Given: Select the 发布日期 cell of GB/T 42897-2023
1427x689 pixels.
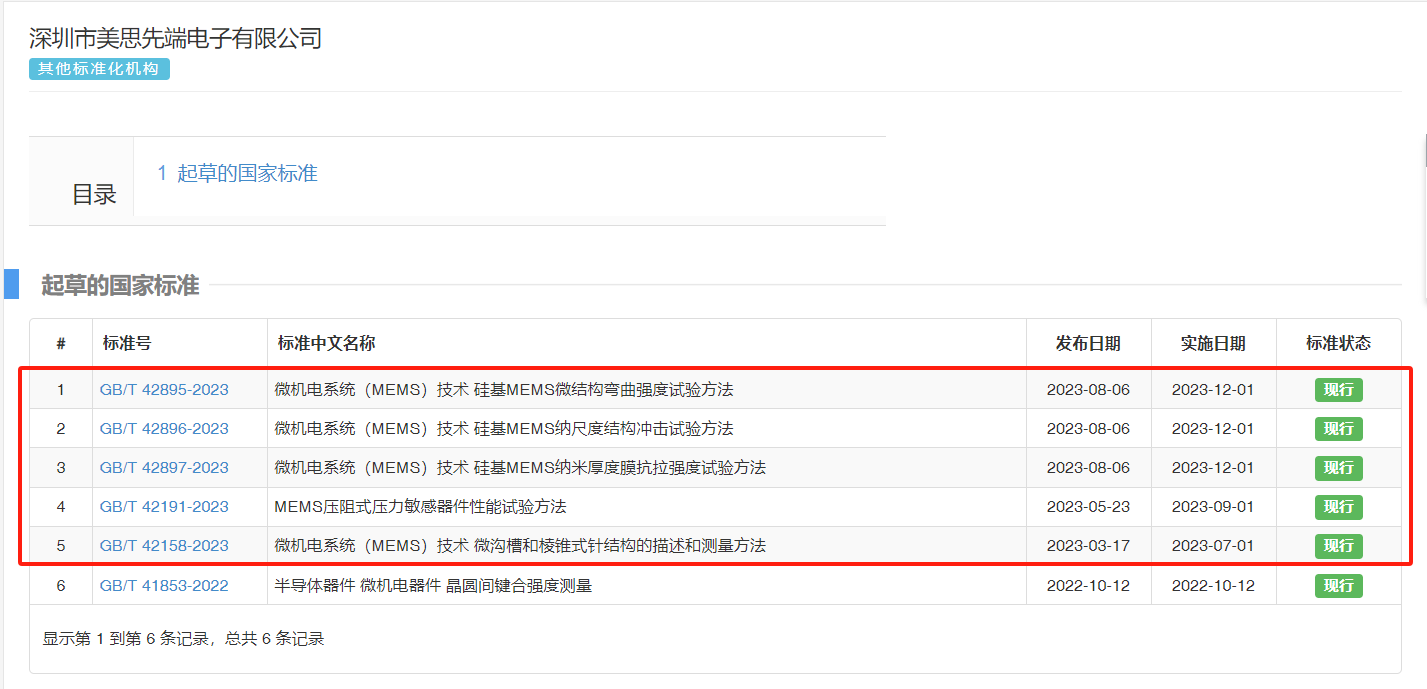Looking at the screenshot, I should coord(1088,468).
